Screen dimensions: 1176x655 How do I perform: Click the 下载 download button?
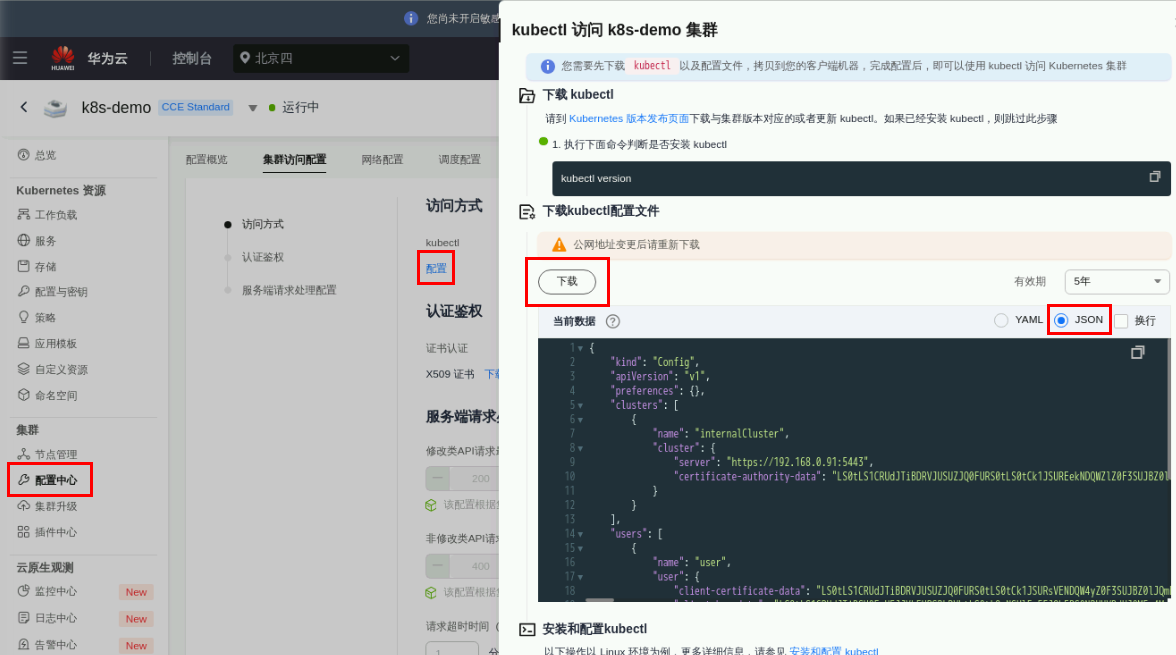tap(567, 281)
